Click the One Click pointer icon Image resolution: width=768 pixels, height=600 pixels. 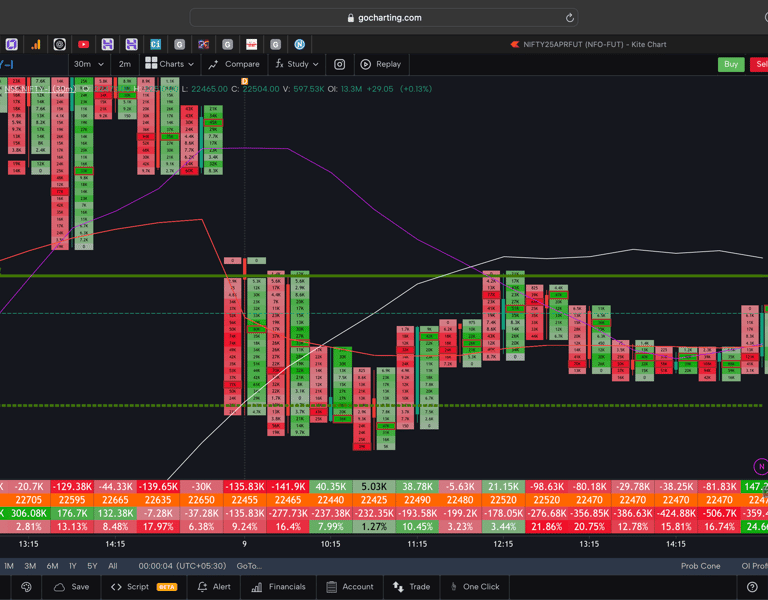[x=454, y=587]
